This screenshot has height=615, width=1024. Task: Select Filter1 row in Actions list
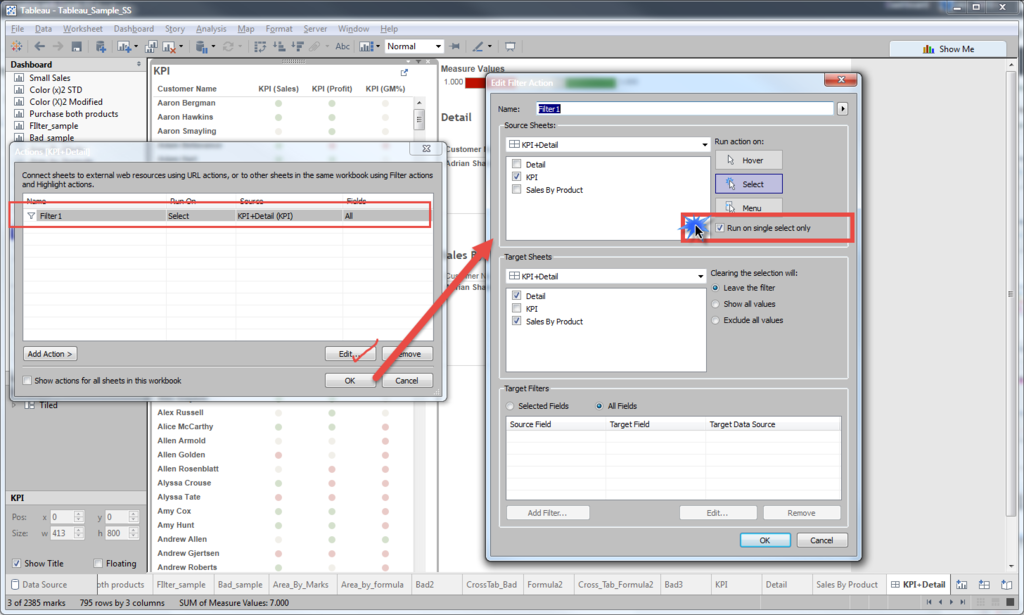coord(228,215)
